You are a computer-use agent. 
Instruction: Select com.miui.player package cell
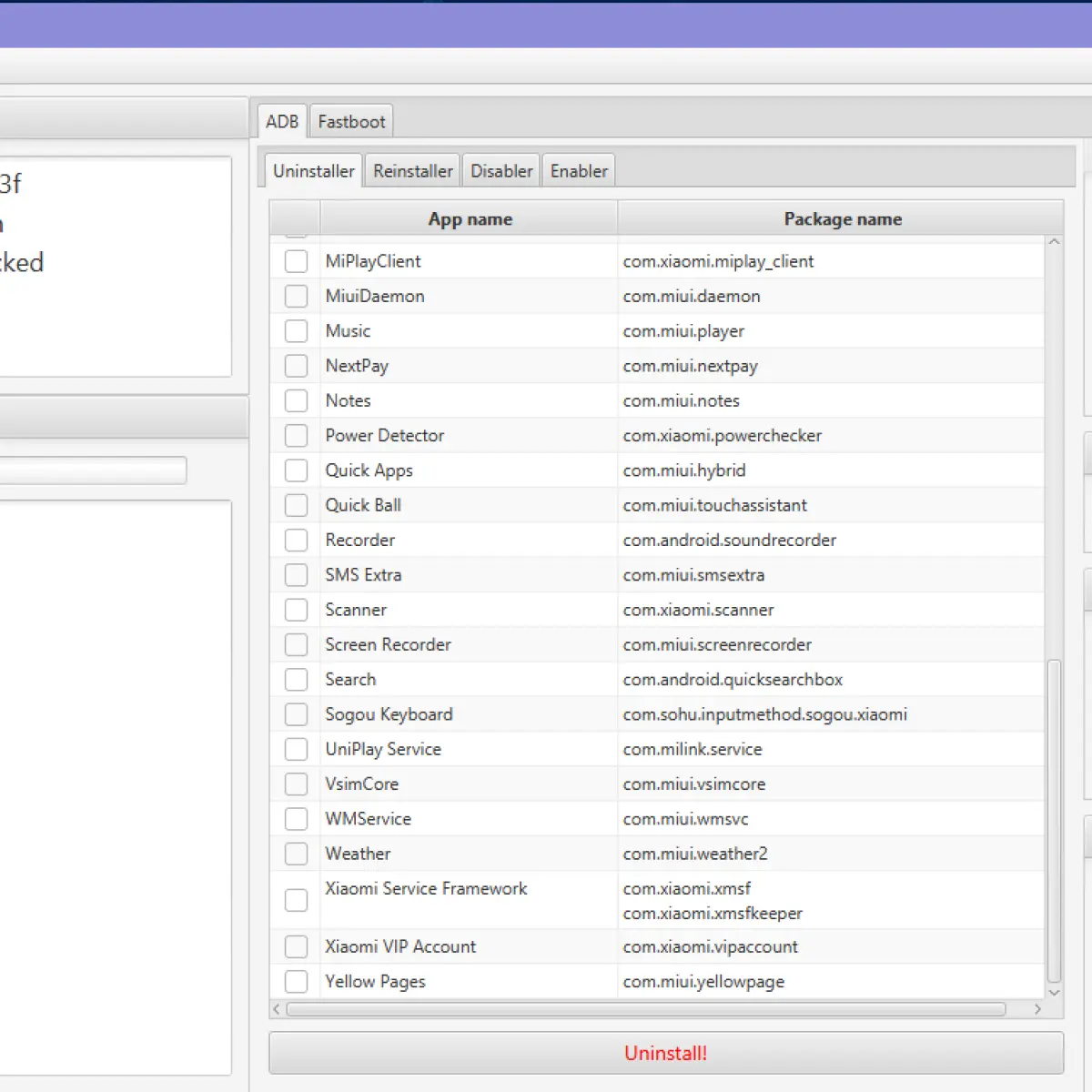(x=831, y=331)
